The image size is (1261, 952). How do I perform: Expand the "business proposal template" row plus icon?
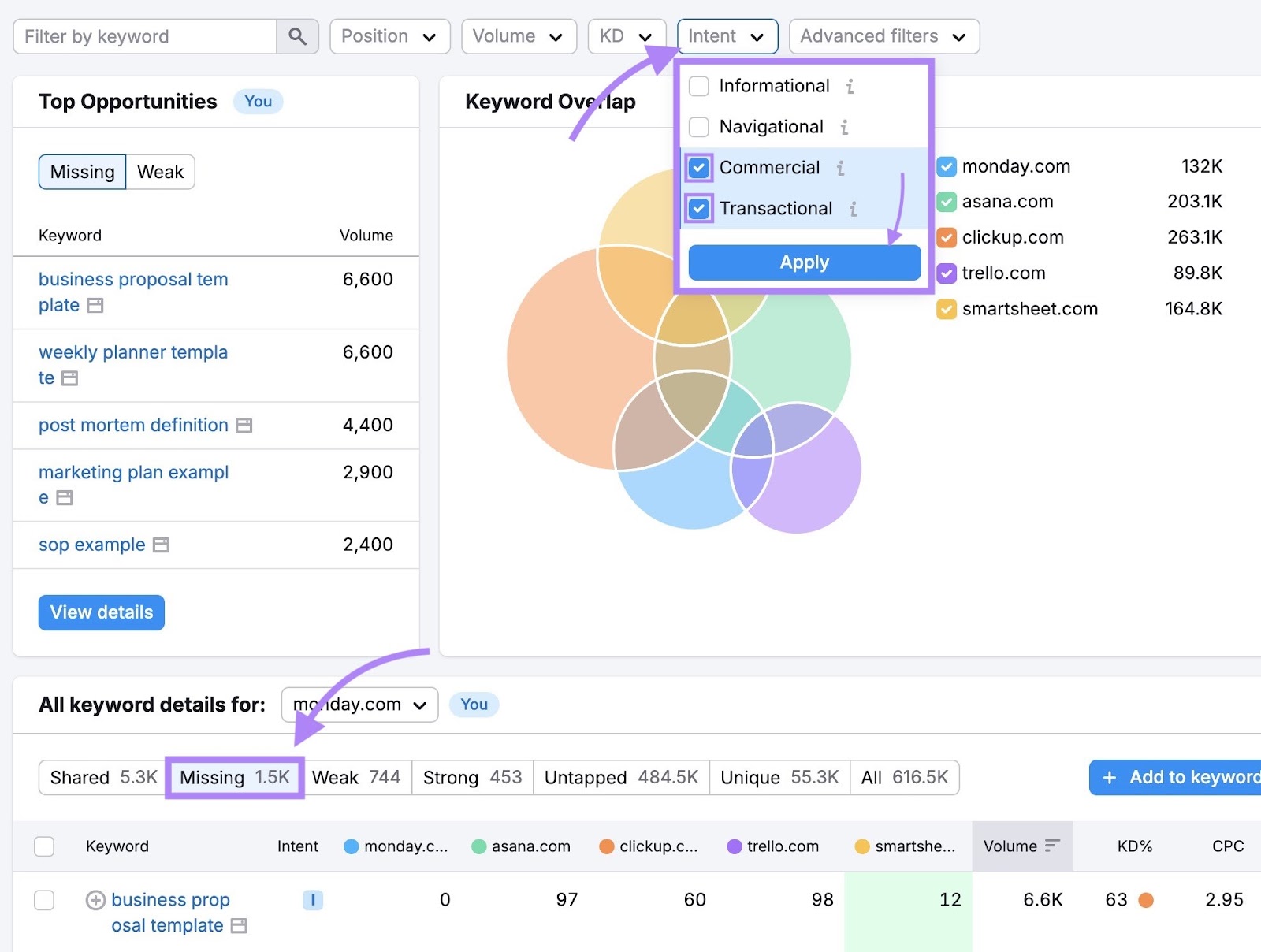tap(95, 900)
